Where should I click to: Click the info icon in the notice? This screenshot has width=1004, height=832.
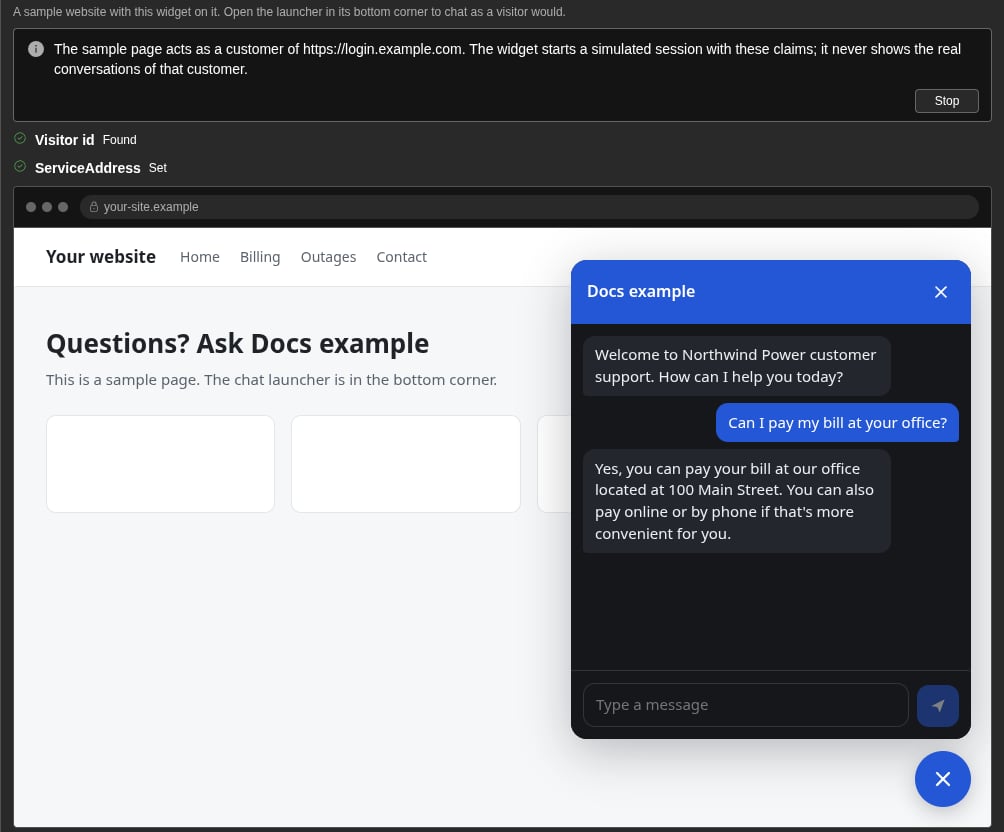point(36,49)
